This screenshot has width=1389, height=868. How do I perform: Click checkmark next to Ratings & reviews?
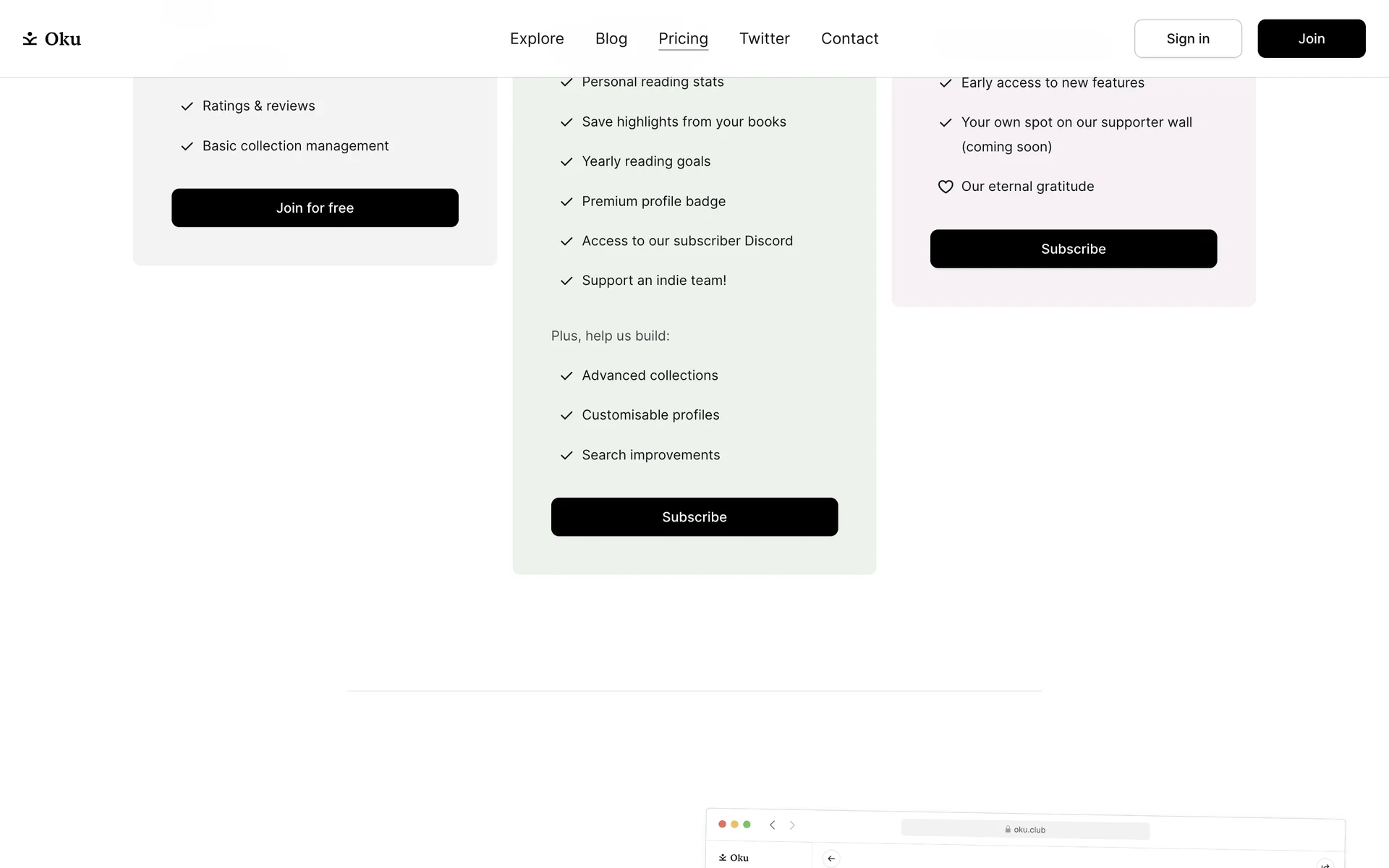(187, 106)
